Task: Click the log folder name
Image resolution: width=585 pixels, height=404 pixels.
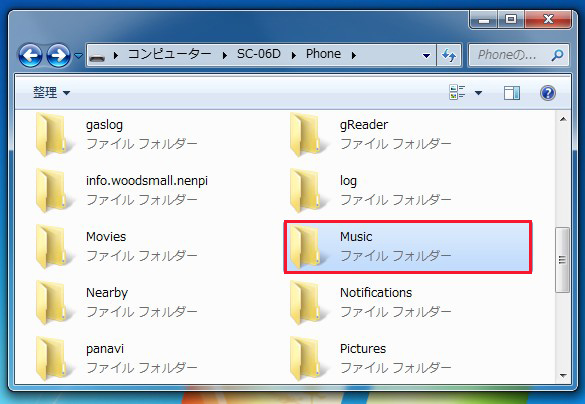Action: coord(348,181)
